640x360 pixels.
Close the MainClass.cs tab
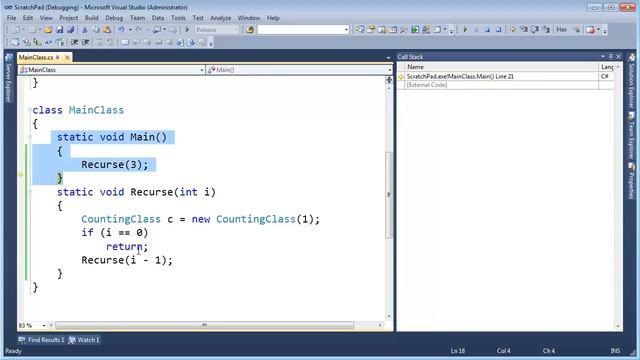click(67, 58)
